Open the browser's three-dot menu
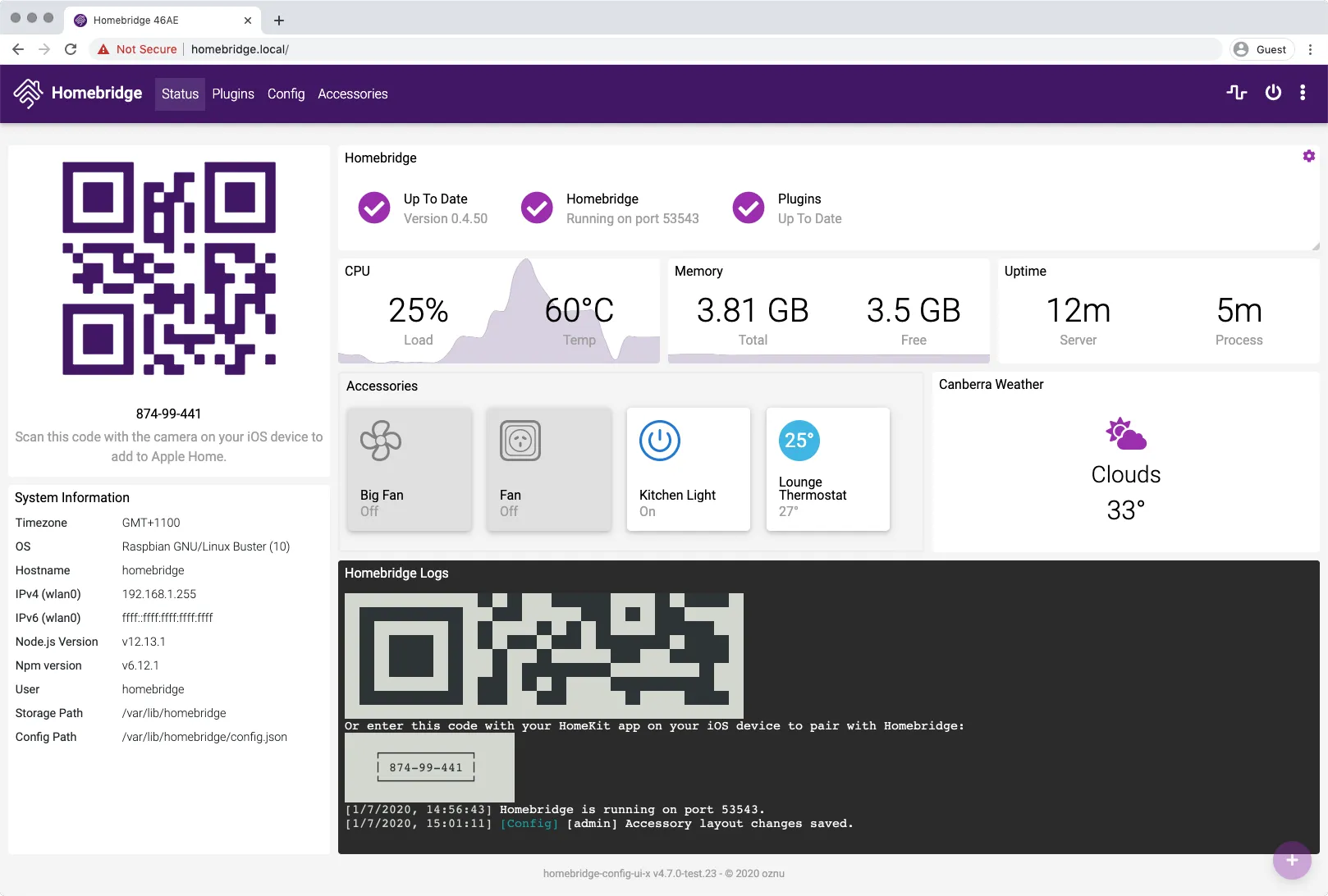This screenshot has height=896, width=1328. [1310, 49]
